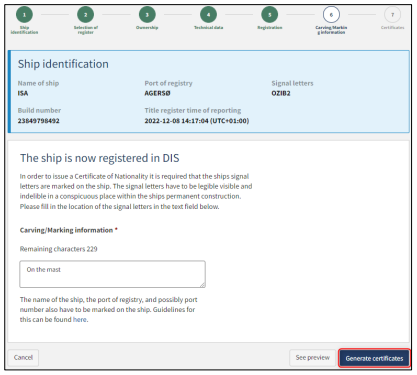Jump to step 5 Registration circle
The image size is (417, 375).
[x=270, y=15]
